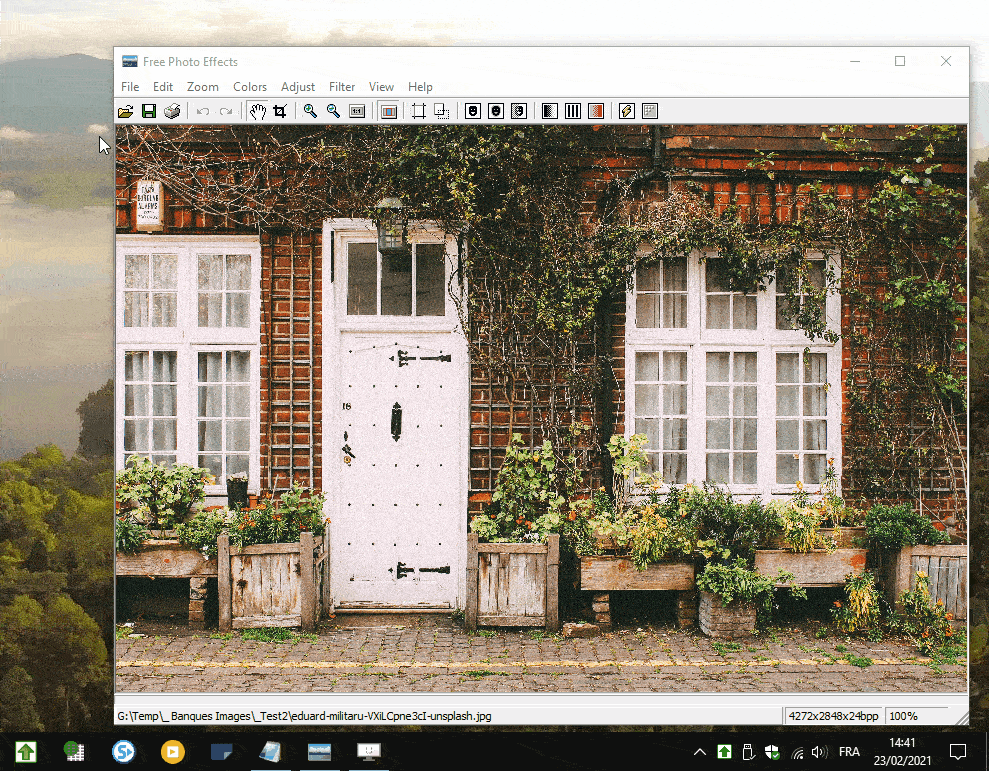Click the 14:41 clock in the taskbar
The height and width of the screenshot is (771, 989).
pos(902,743)
